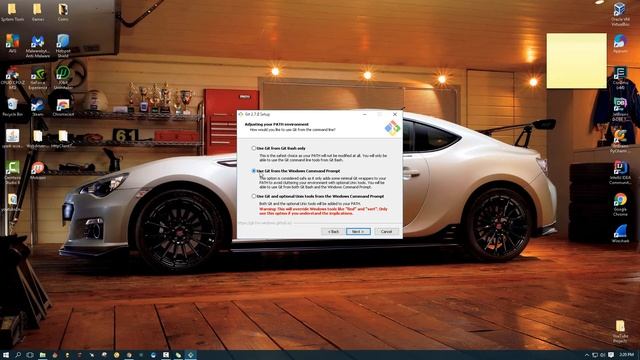
Task: Open the YouTube Projects folder
Action: coord(620,331)
